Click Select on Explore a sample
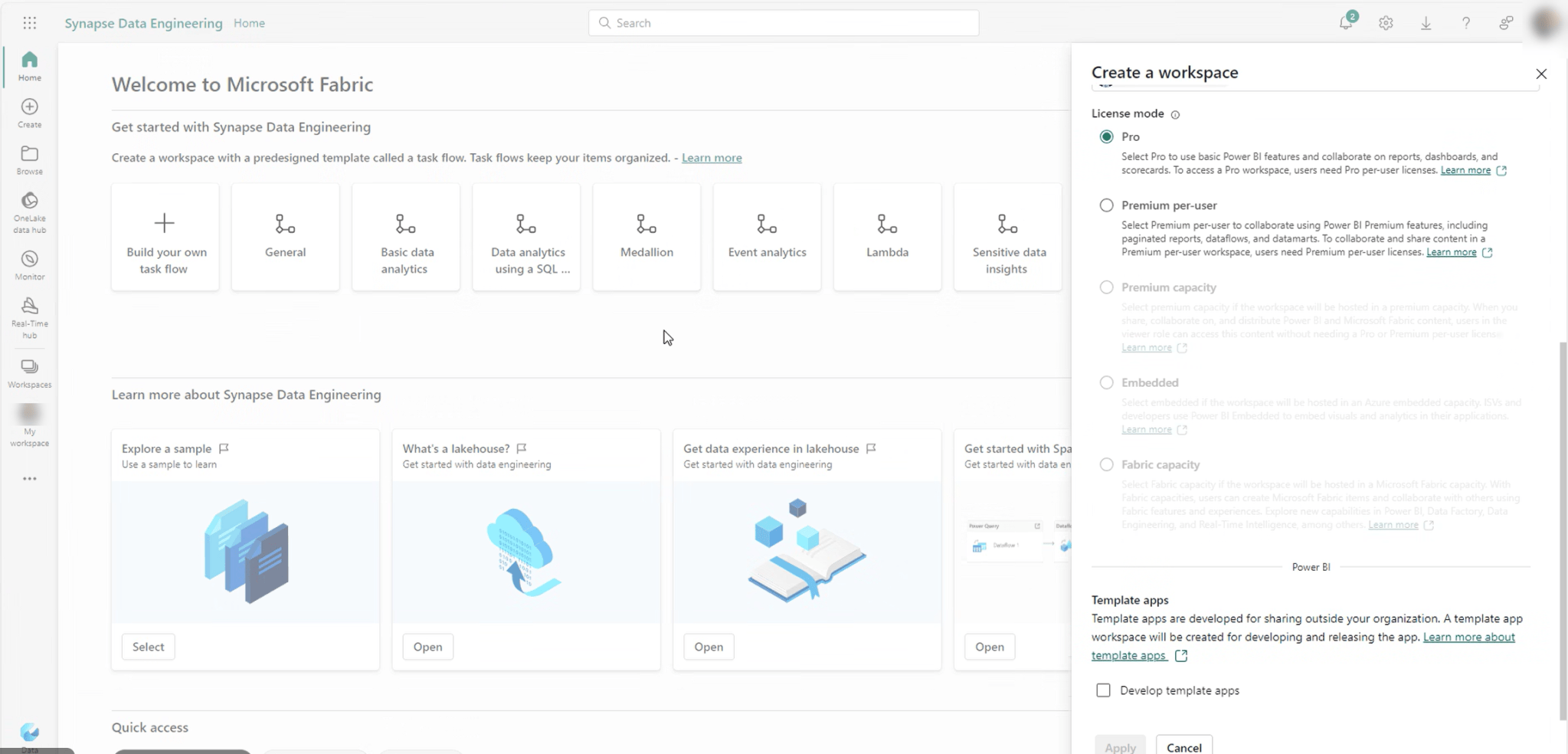This screenshot has height=754, width=1568. tap(148, 647)
